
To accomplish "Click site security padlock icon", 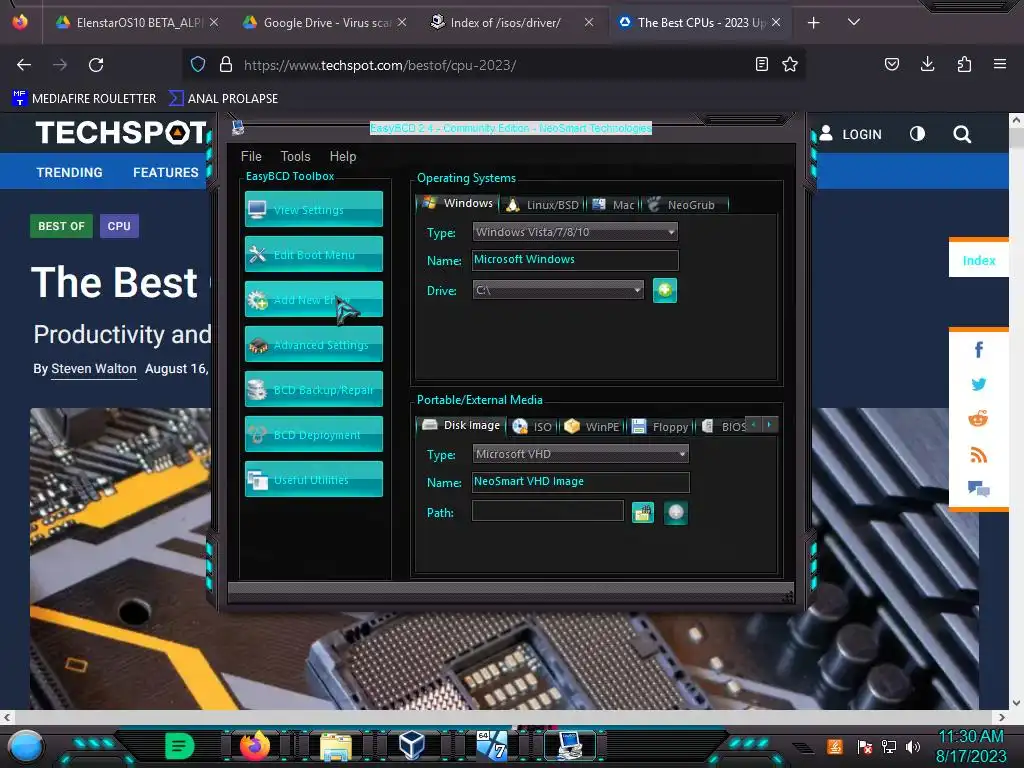I will 226,64.
